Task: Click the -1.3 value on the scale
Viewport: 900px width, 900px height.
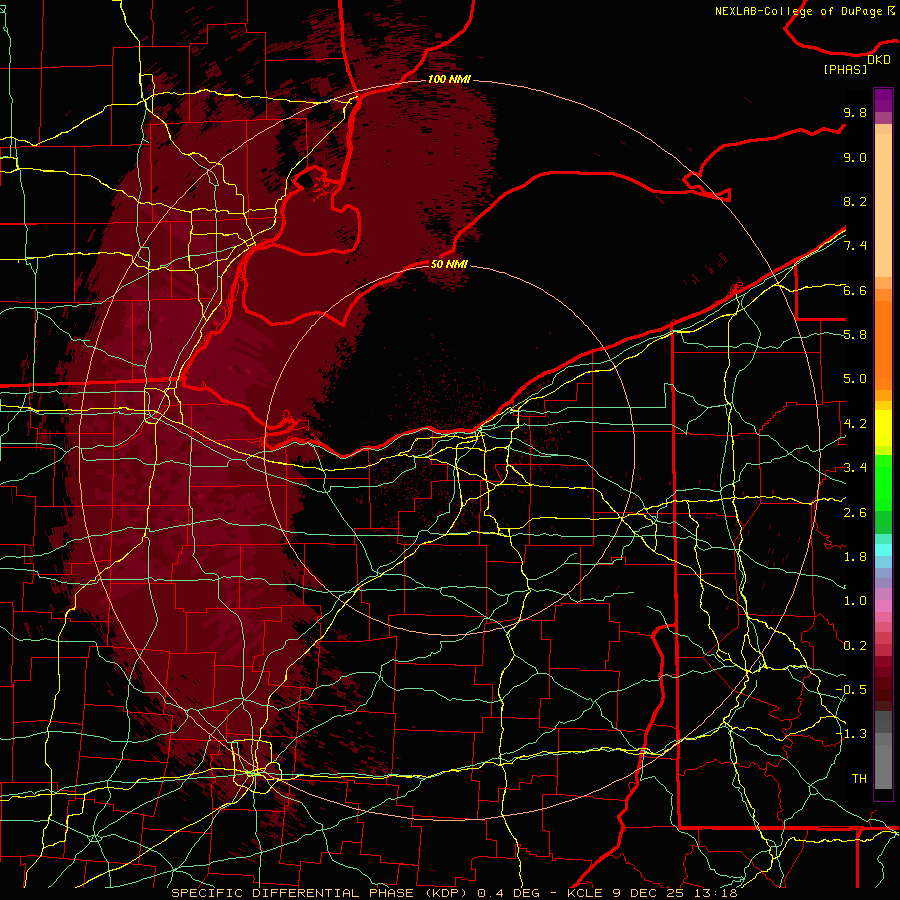Action: point(851,734)
